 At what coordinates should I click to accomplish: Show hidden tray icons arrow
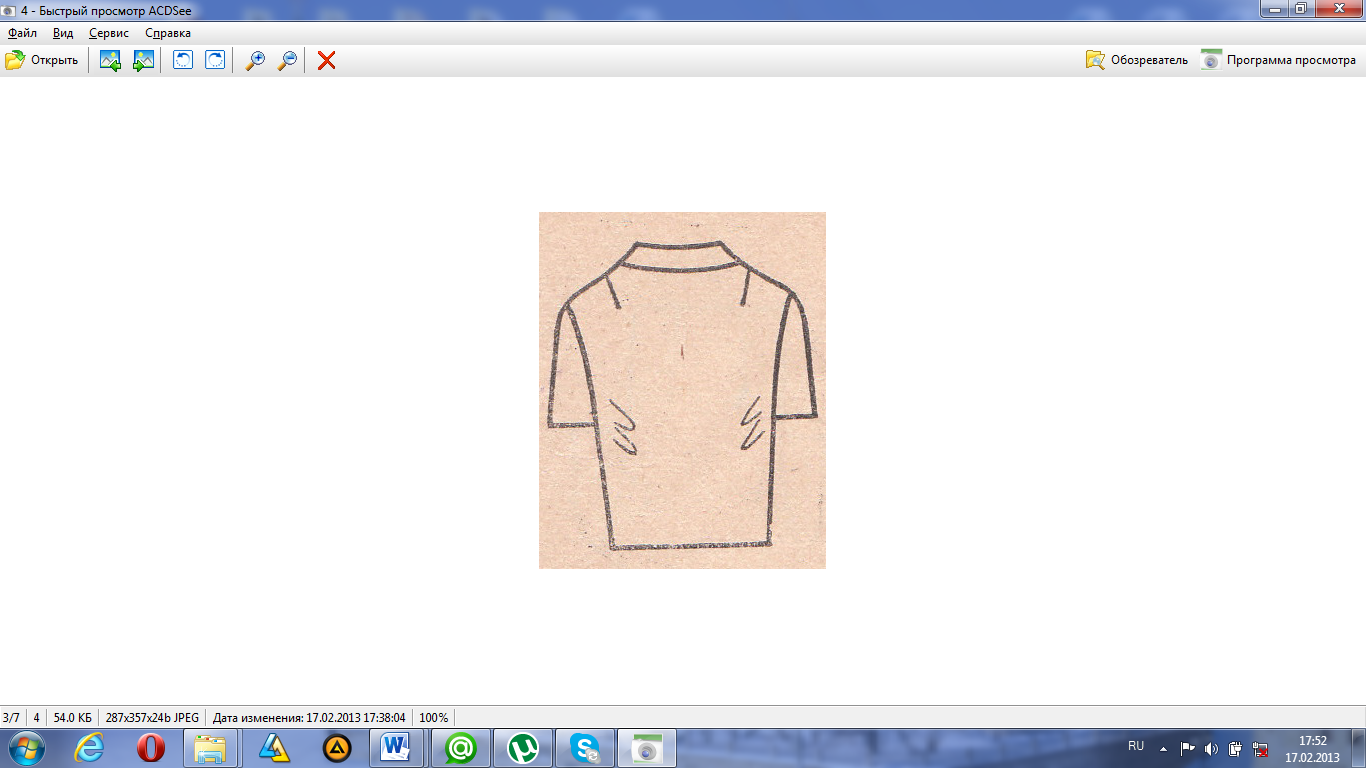coord(1163,748)
